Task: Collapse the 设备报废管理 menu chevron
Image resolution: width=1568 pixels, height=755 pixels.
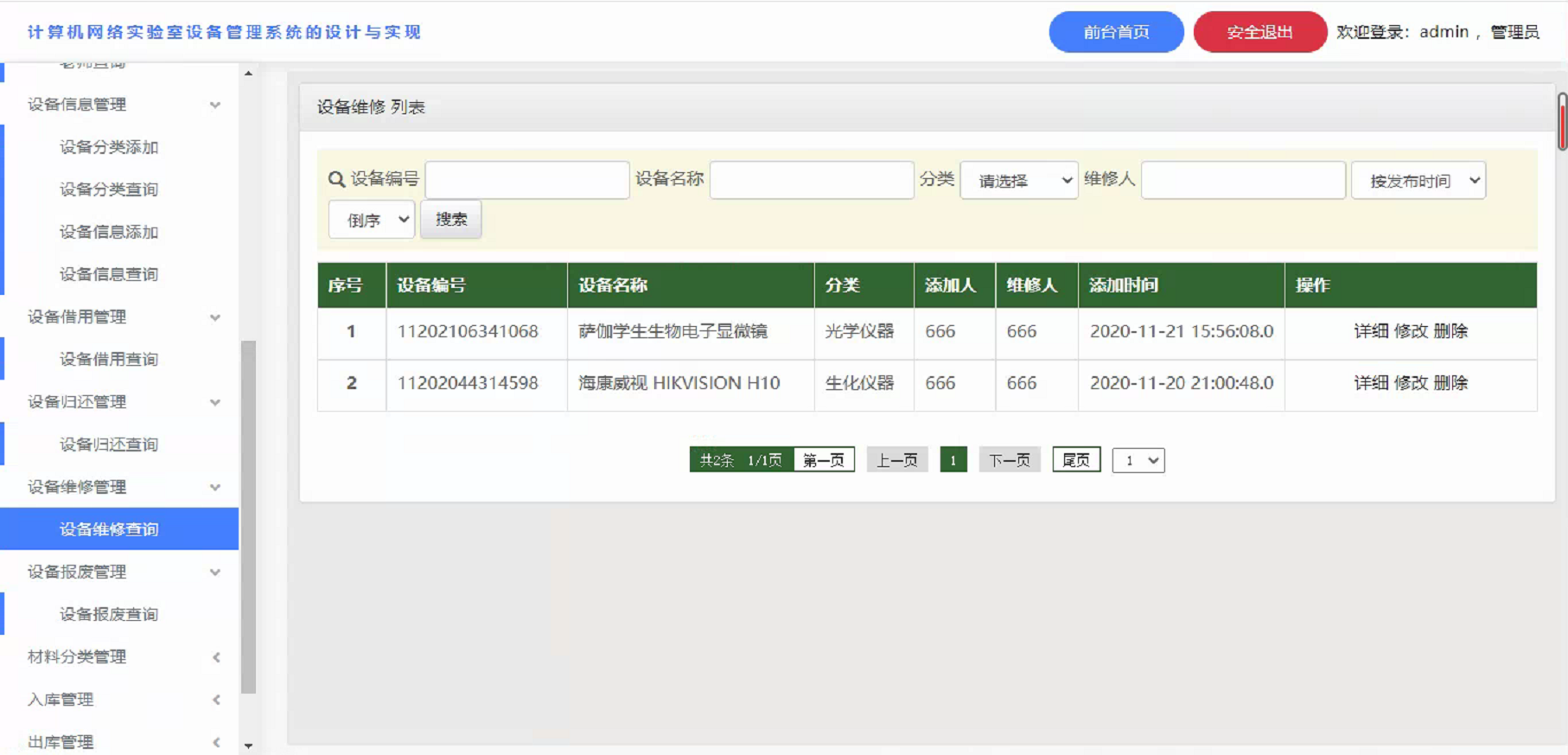Action: pyautogui.click(x=215, y=572)
